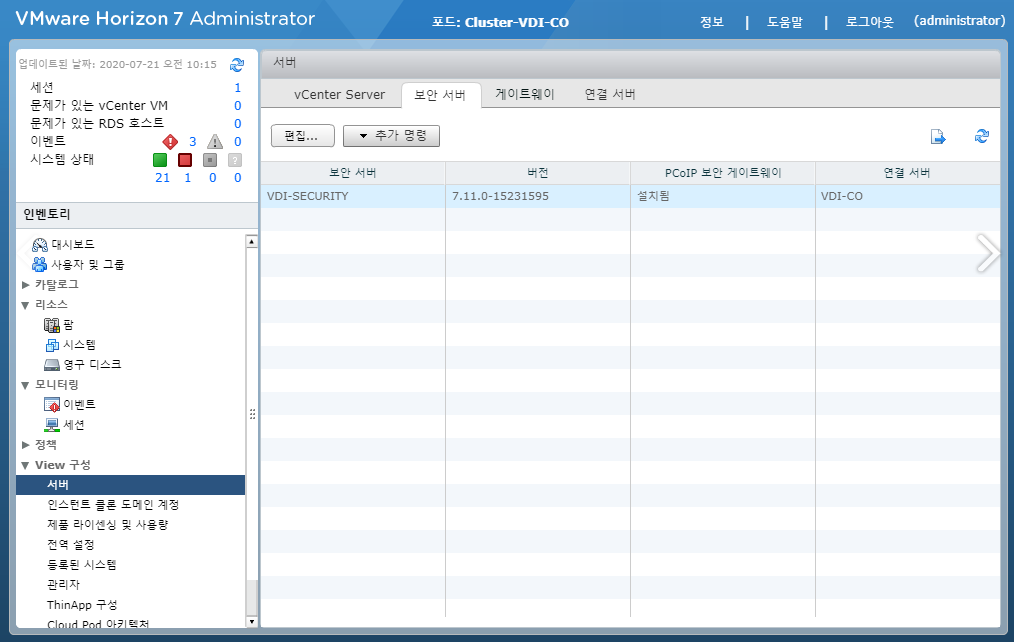Click event error count 3

[x=192, y=142]
